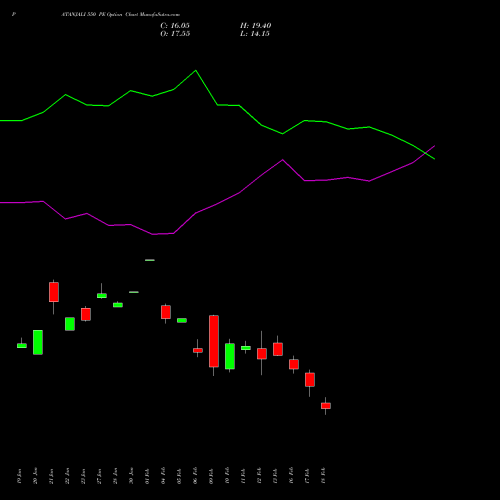Click the 30 Jan date label
Screen dimensions: 500x500
click(x=131, y=476)
